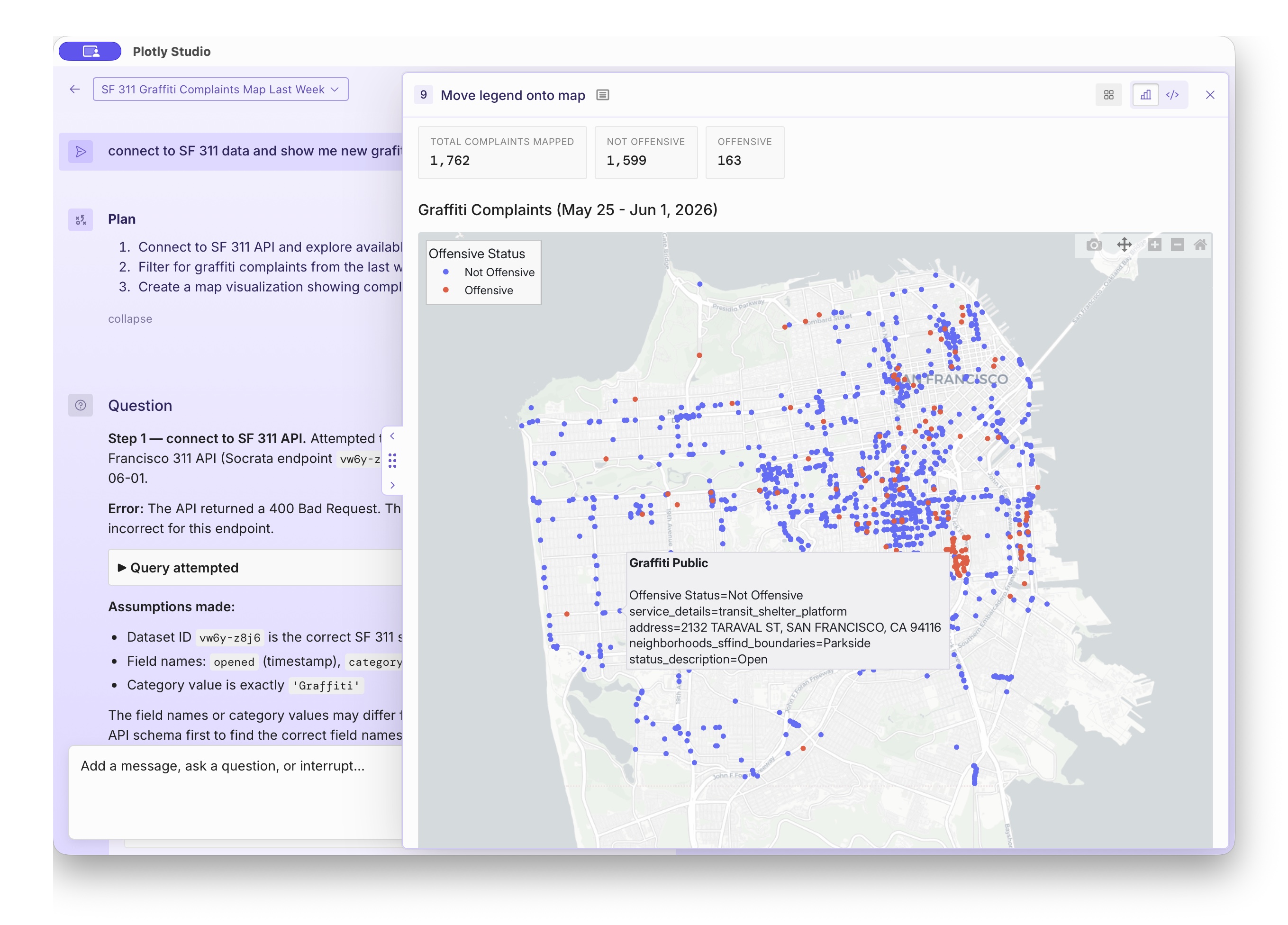Zoom out with the map minus icon
The width and height of the screenshot is (1288, 925).
pos(1177,245)
